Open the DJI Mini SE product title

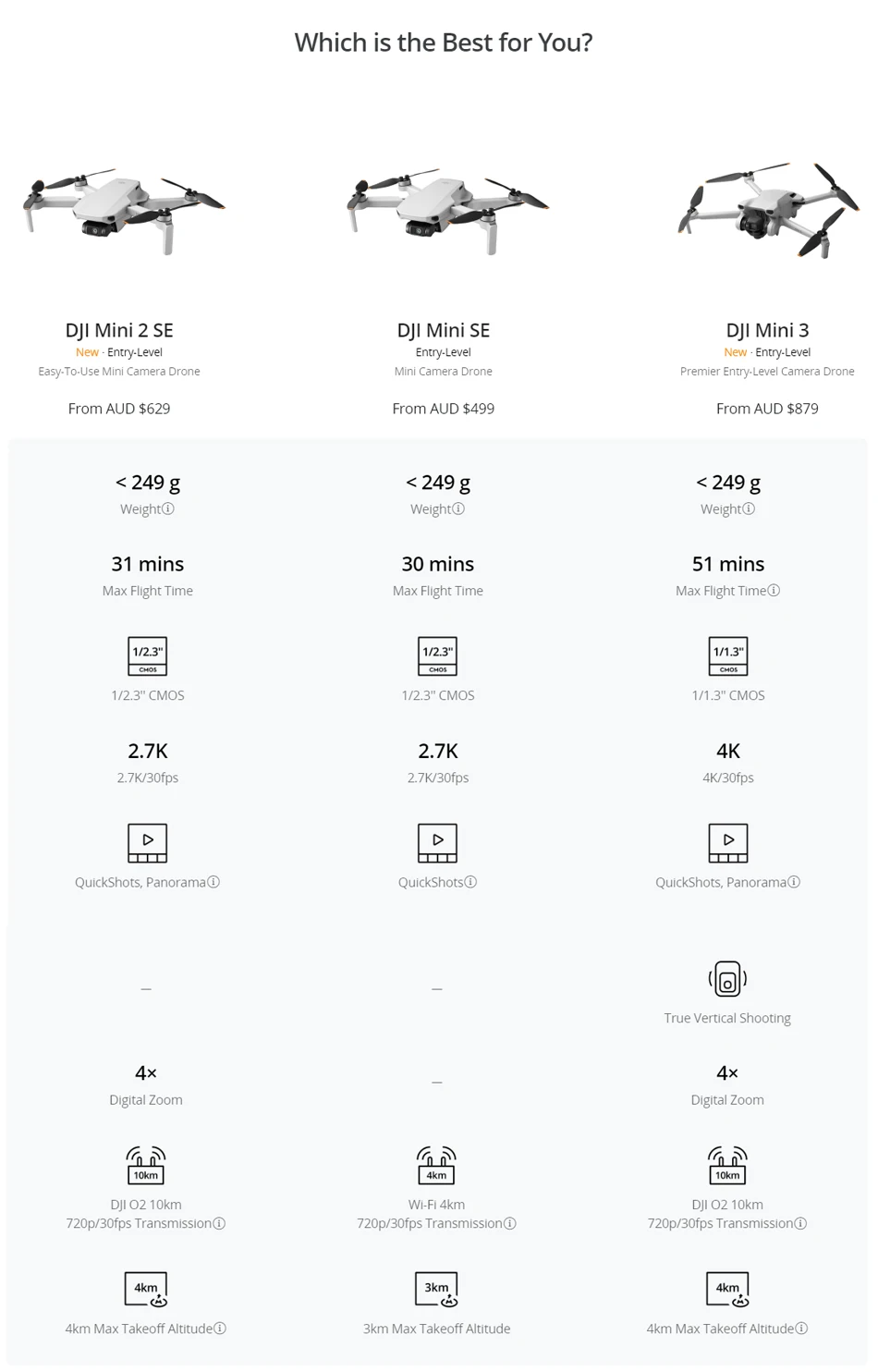tap(443, 330)
